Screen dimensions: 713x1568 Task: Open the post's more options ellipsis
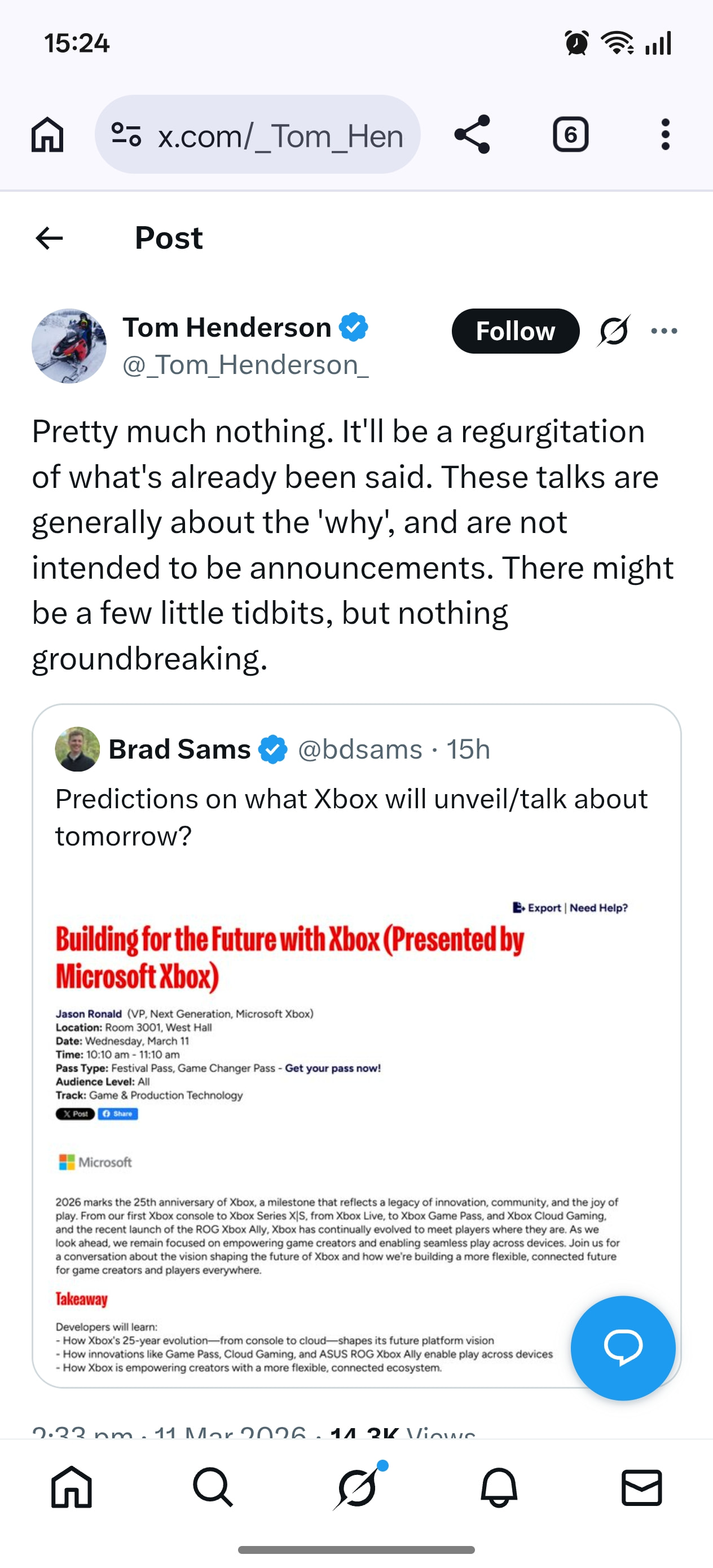click(x=664, y=331)
